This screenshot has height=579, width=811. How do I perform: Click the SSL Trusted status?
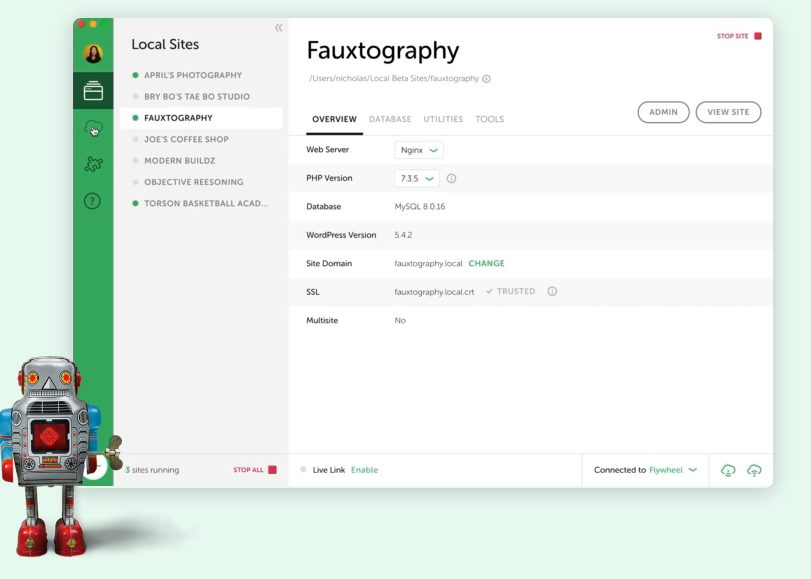[510, 291]
